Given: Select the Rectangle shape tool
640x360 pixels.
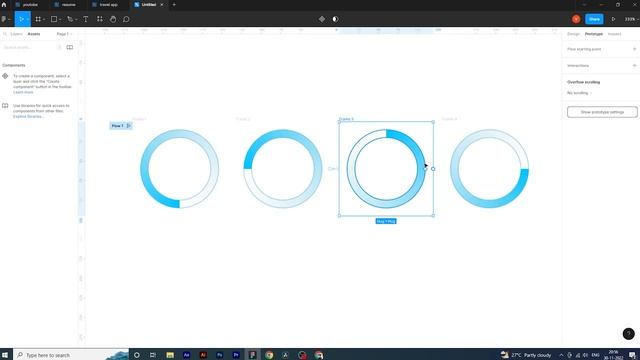Looking at the screenshot, I should (x=54, y=19).
